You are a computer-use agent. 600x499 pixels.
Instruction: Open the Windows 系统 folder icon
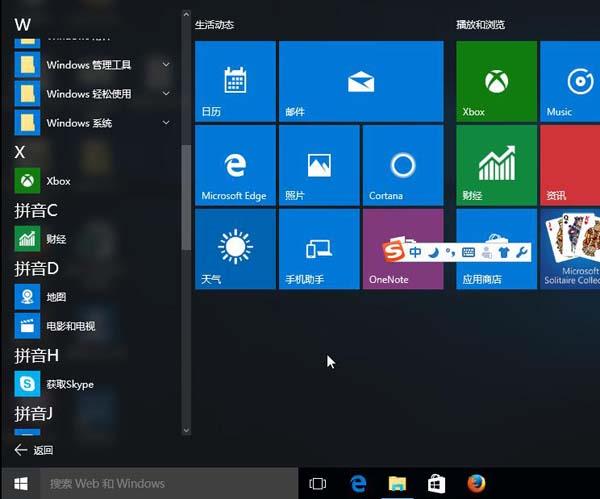coord(27,123)
